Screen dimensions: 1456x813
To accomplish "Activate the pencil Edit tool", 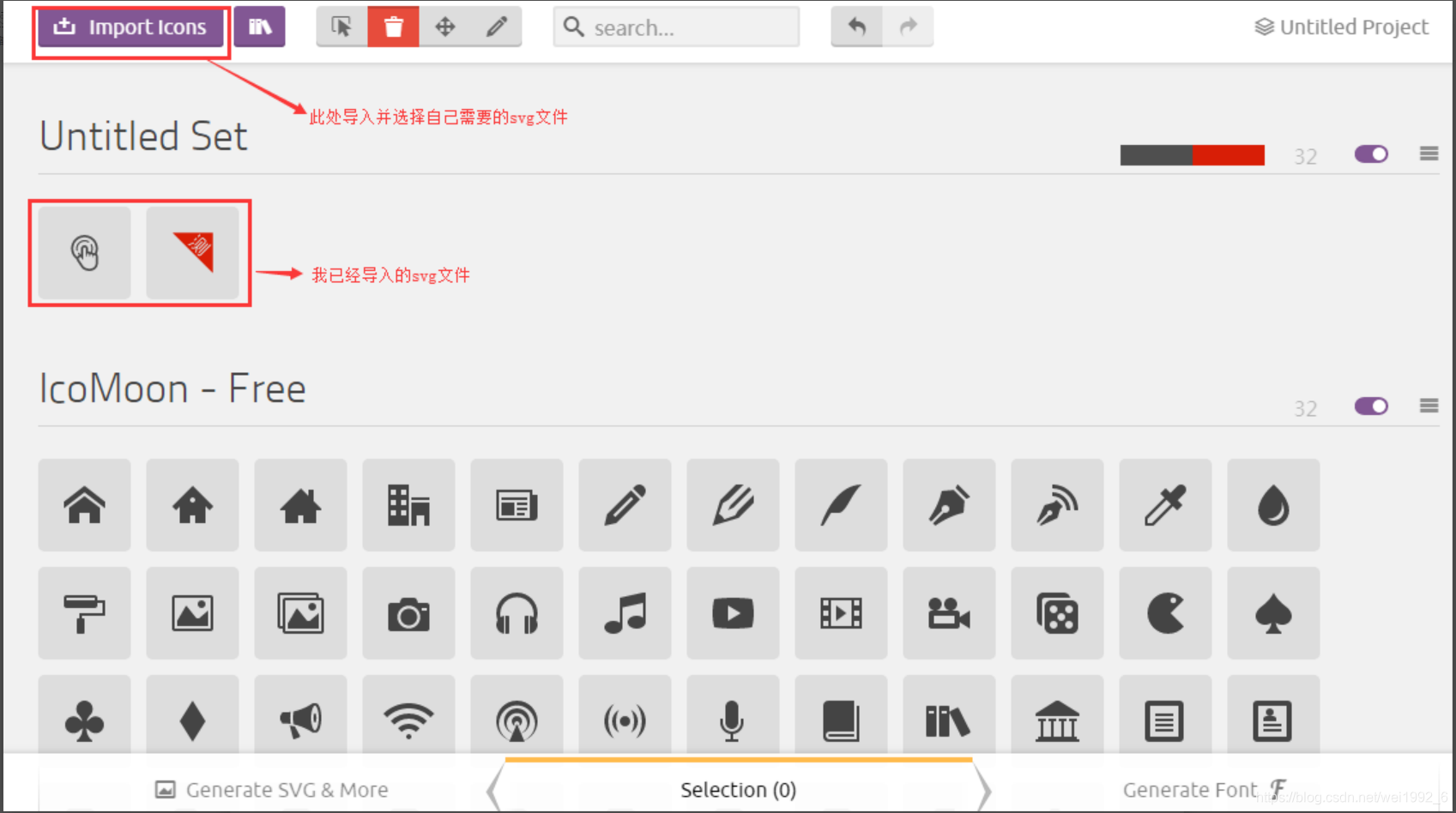I will (x=496, y=27).
